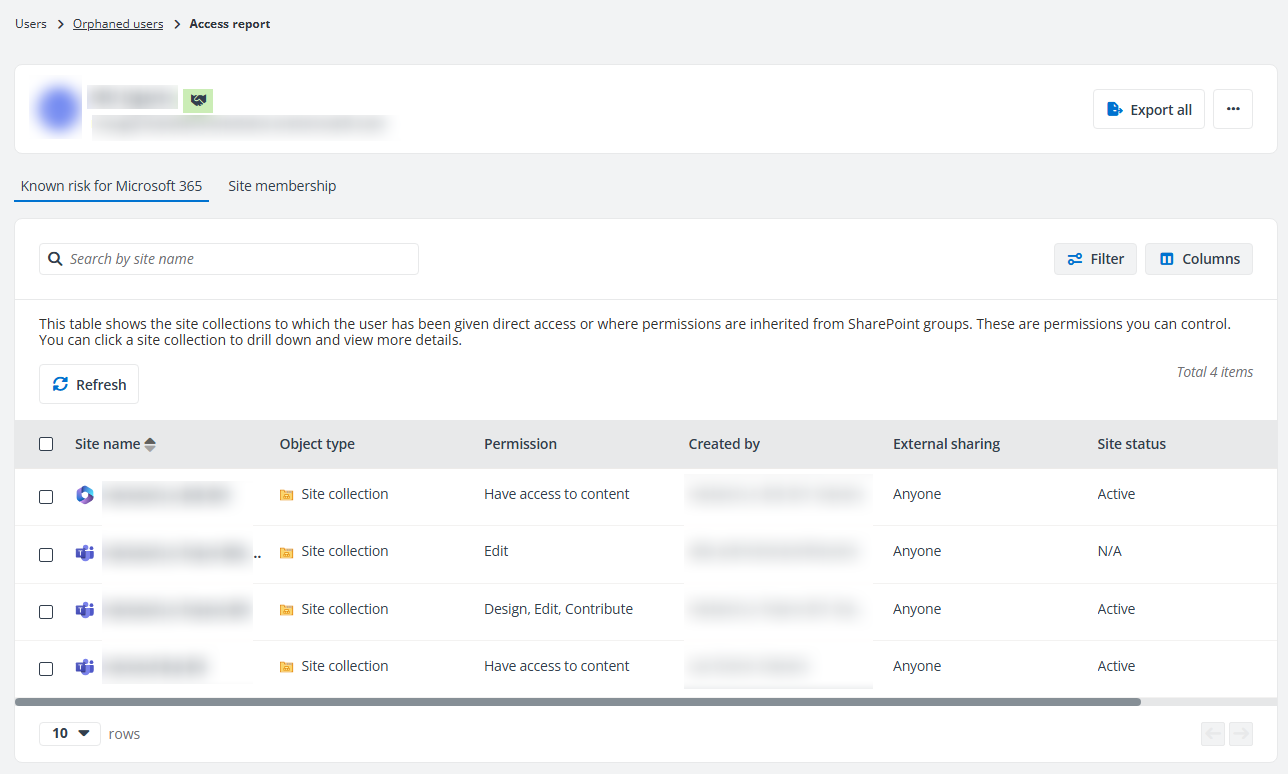This screenshot has width=1288, height=774.
Task: Select all rows using the header checkbox
Action: [x=45, y=443]
